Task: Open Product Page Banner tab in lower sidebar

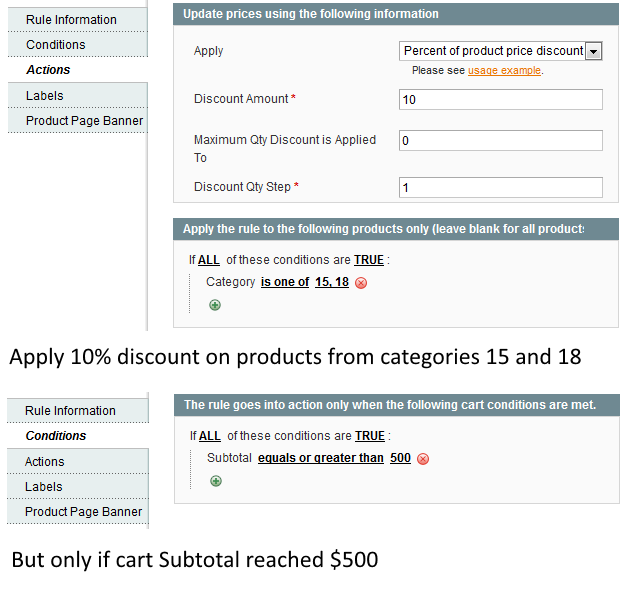Action: click(84, 512)
